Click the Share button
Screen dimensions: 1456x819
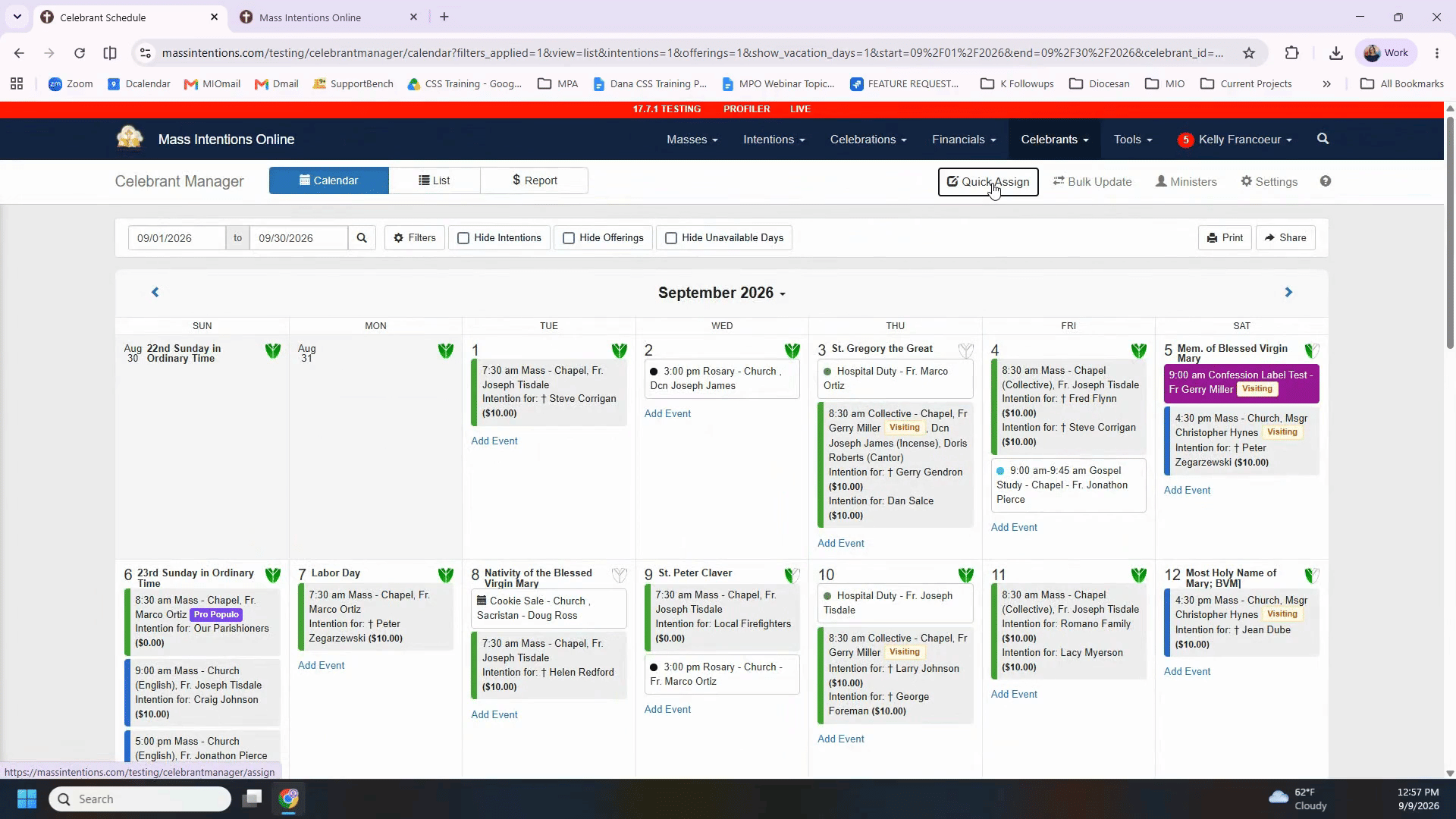tap(1285, 238)
